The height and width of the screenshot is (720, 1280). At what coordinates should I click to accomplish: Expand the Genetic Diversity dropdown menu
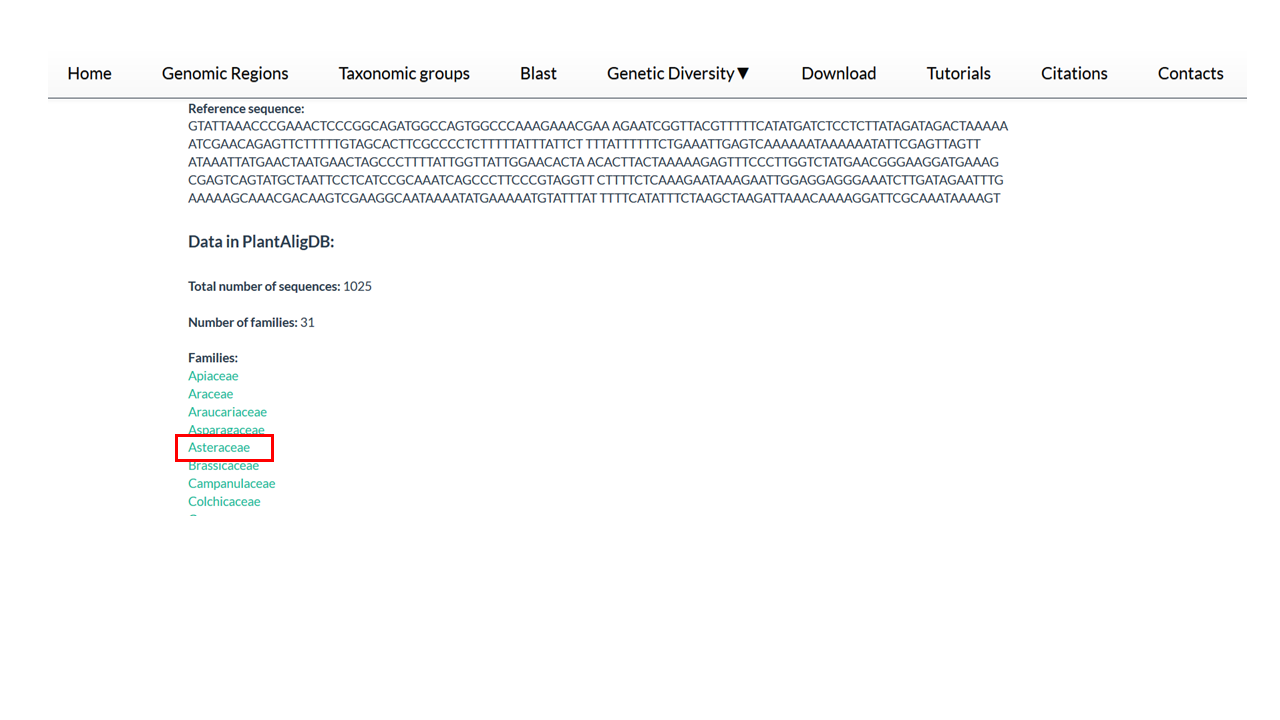point(679,73)
